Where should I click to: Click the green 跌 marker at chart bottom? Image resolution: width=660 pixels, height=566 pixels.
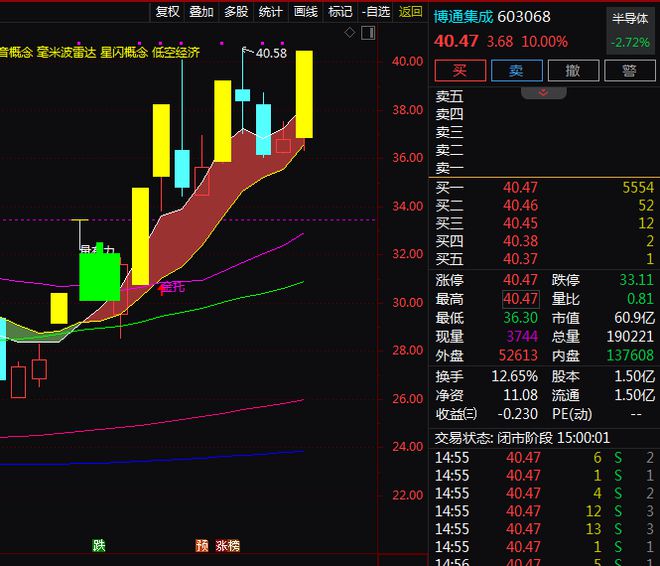click(99, 546)
